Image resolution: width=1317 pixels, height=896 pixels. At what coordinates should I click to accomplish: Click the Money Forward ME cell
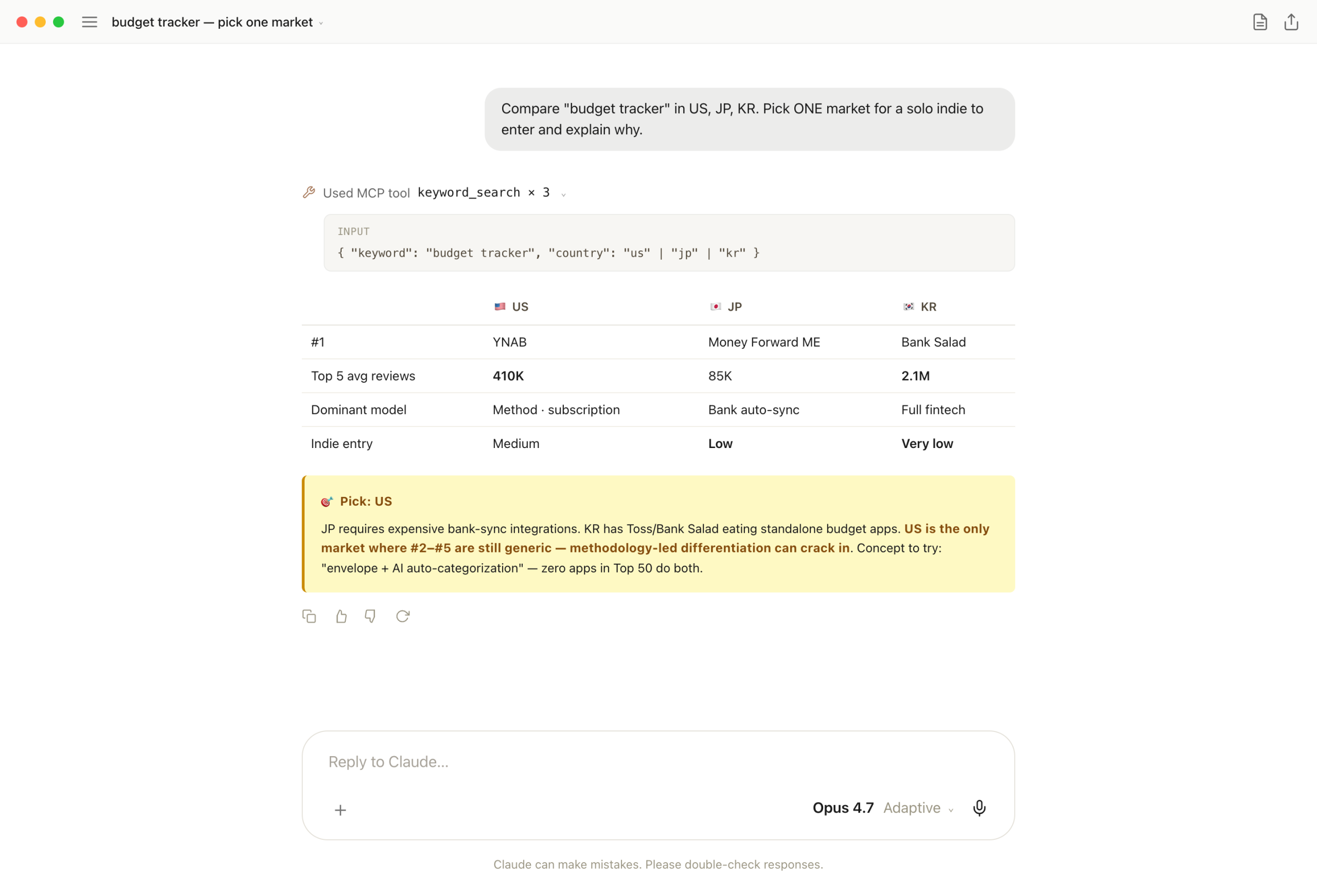click(x=764, y=343)
